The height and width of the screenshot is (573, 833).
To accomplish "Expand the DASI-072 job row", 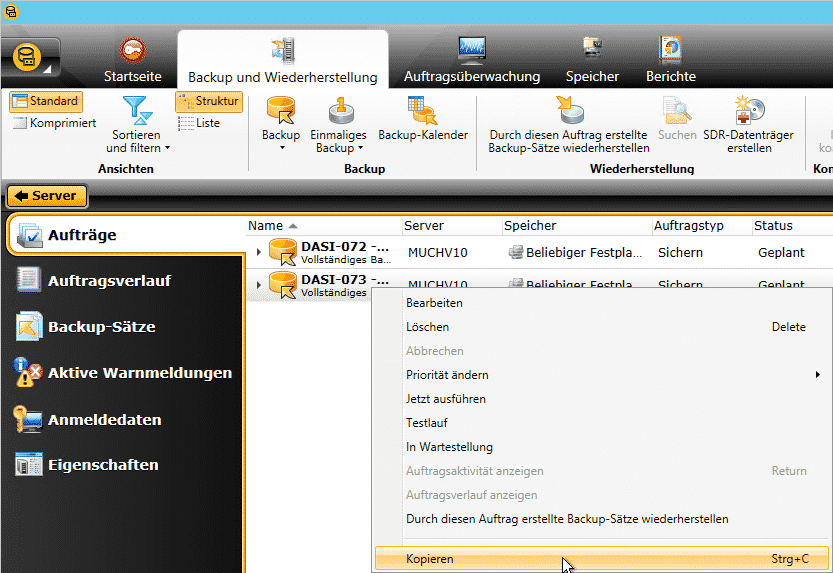I will [x=258, y=252].
